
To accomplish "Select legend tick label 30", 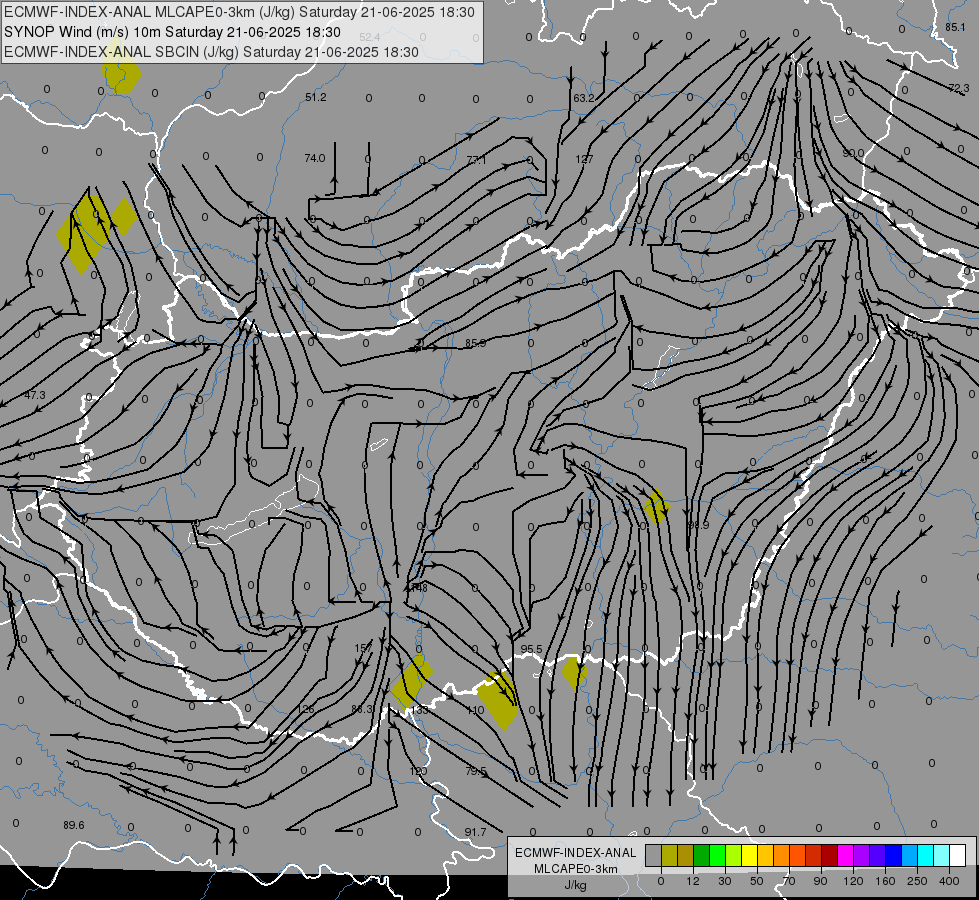I will (x=725, y=881).
